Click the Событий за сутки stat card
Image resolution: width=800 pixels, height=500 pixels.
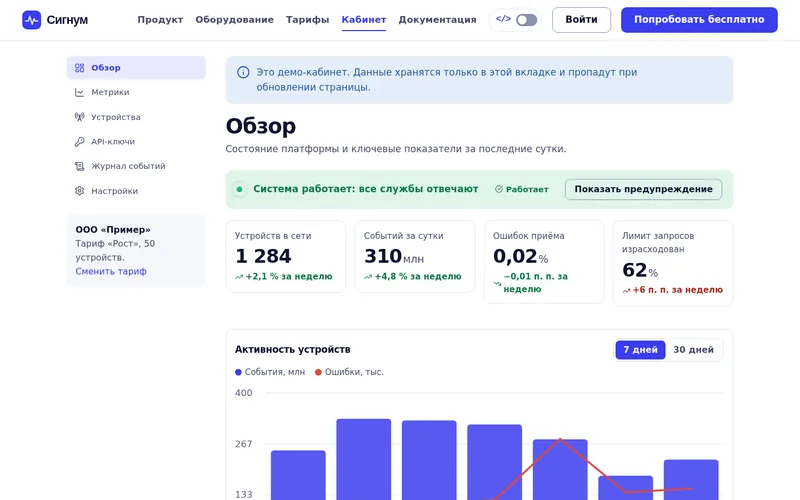click(x=415, y=257)
